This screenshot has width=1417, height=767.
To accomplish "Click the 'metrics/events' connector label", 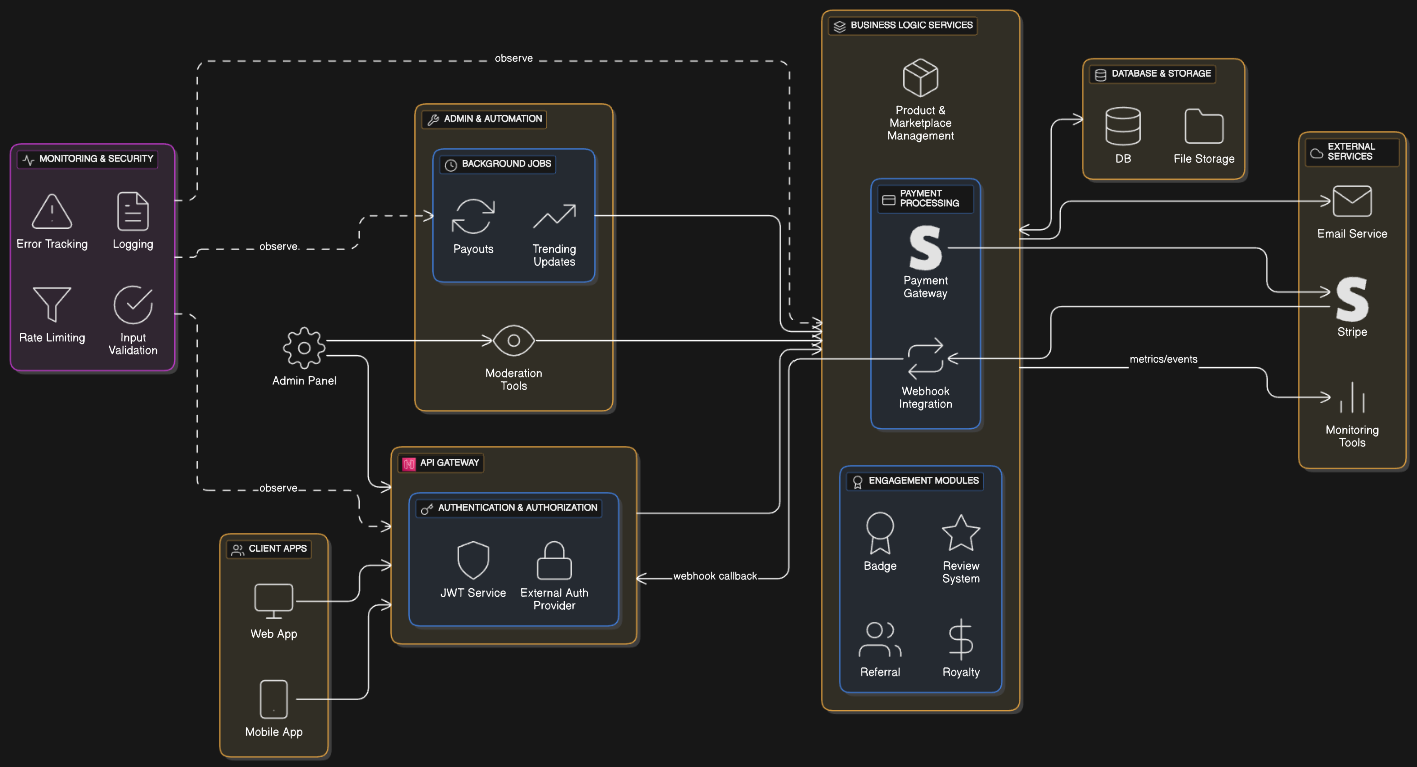I will pos(1163,359).
